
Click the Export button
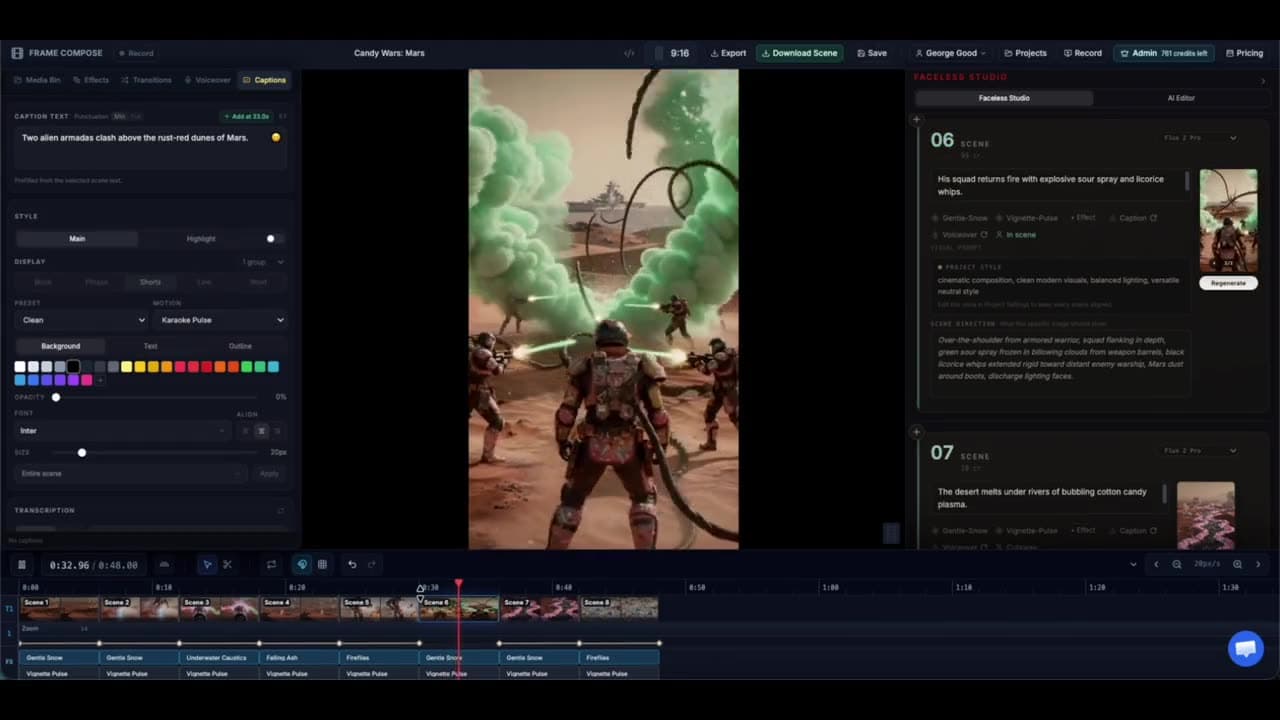click(x=728, y=53)
